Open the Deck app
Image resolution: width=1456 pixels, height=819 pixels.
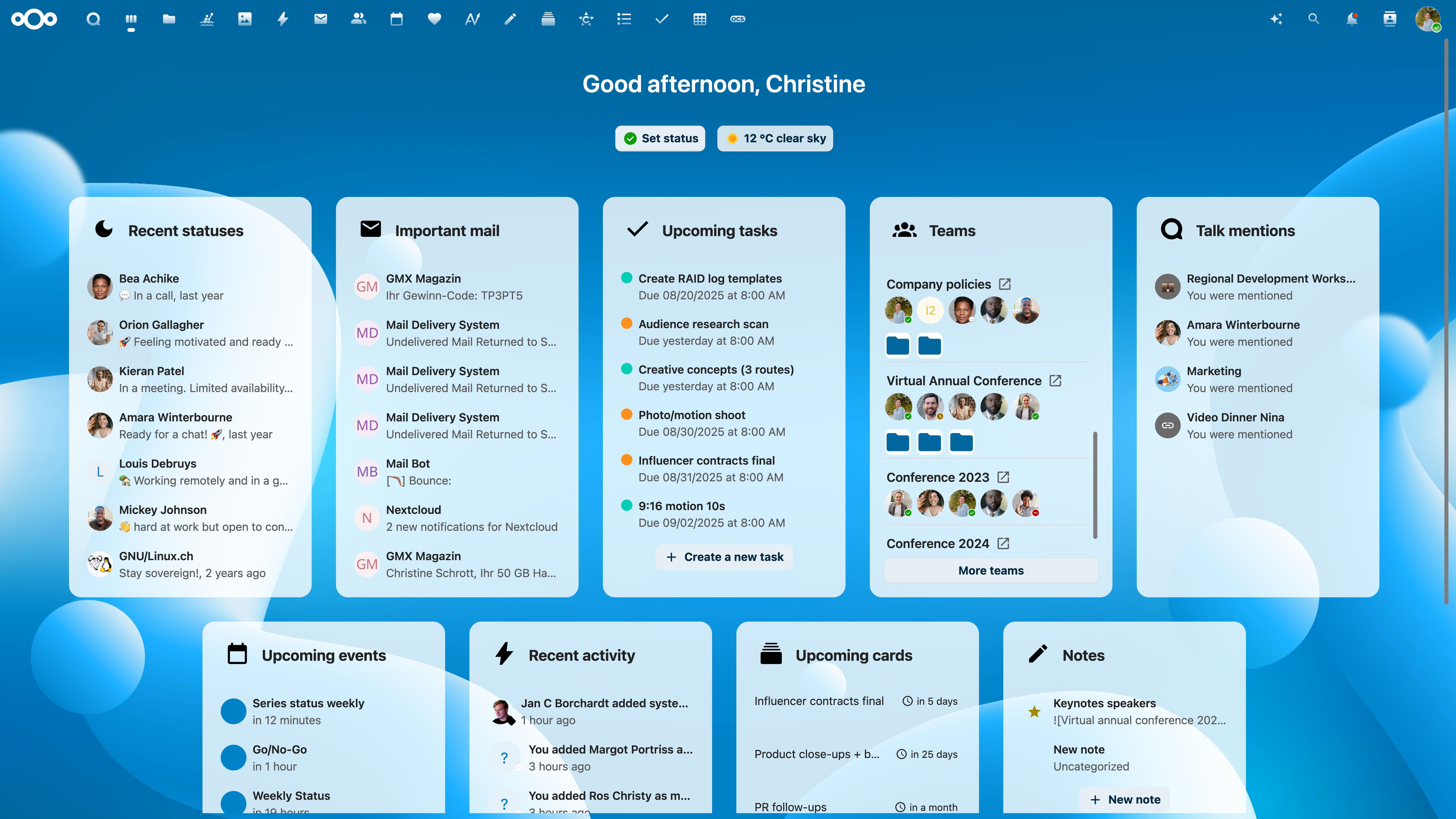[548, 19]
